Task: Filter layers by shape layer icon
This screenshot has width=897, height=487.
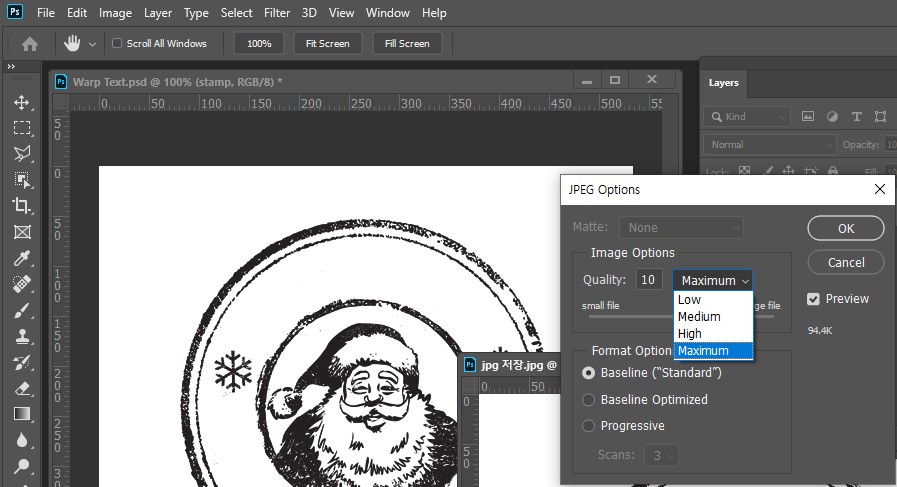Action: click(880, 117)
